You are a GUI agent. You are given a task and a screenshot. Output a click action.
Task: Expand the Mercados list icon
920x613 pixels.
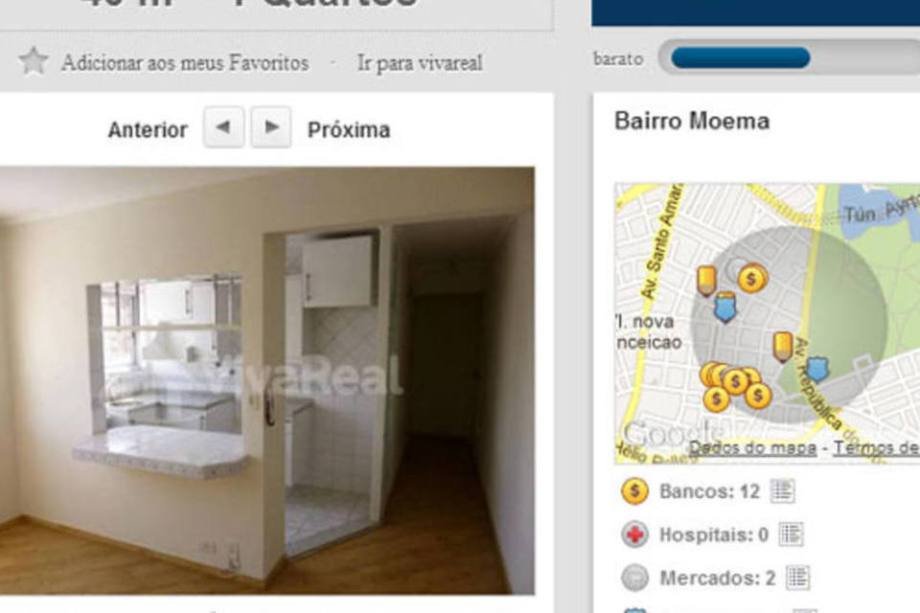pos(798,578)
